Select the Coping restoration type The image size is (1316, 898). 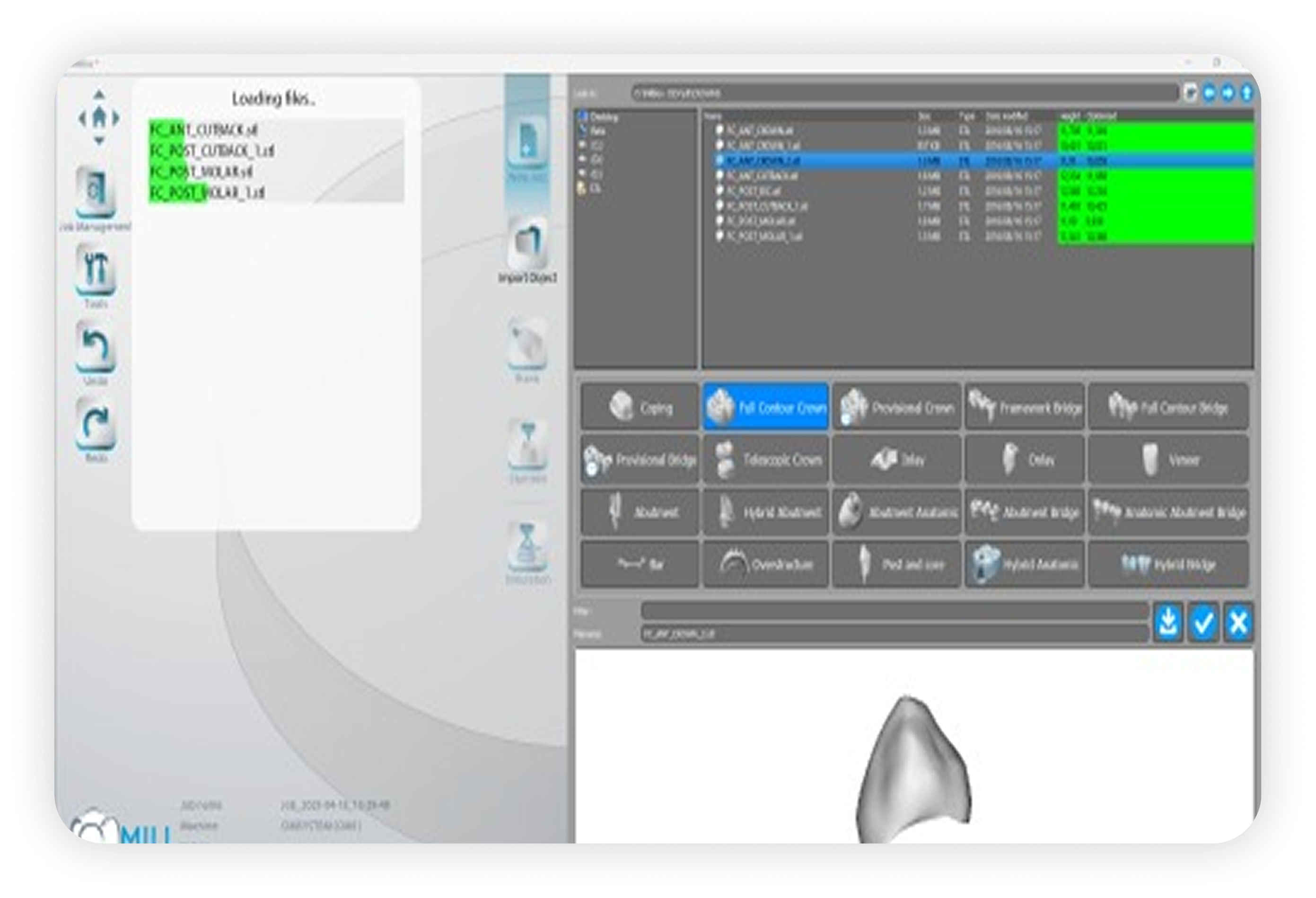coord(639,407)
